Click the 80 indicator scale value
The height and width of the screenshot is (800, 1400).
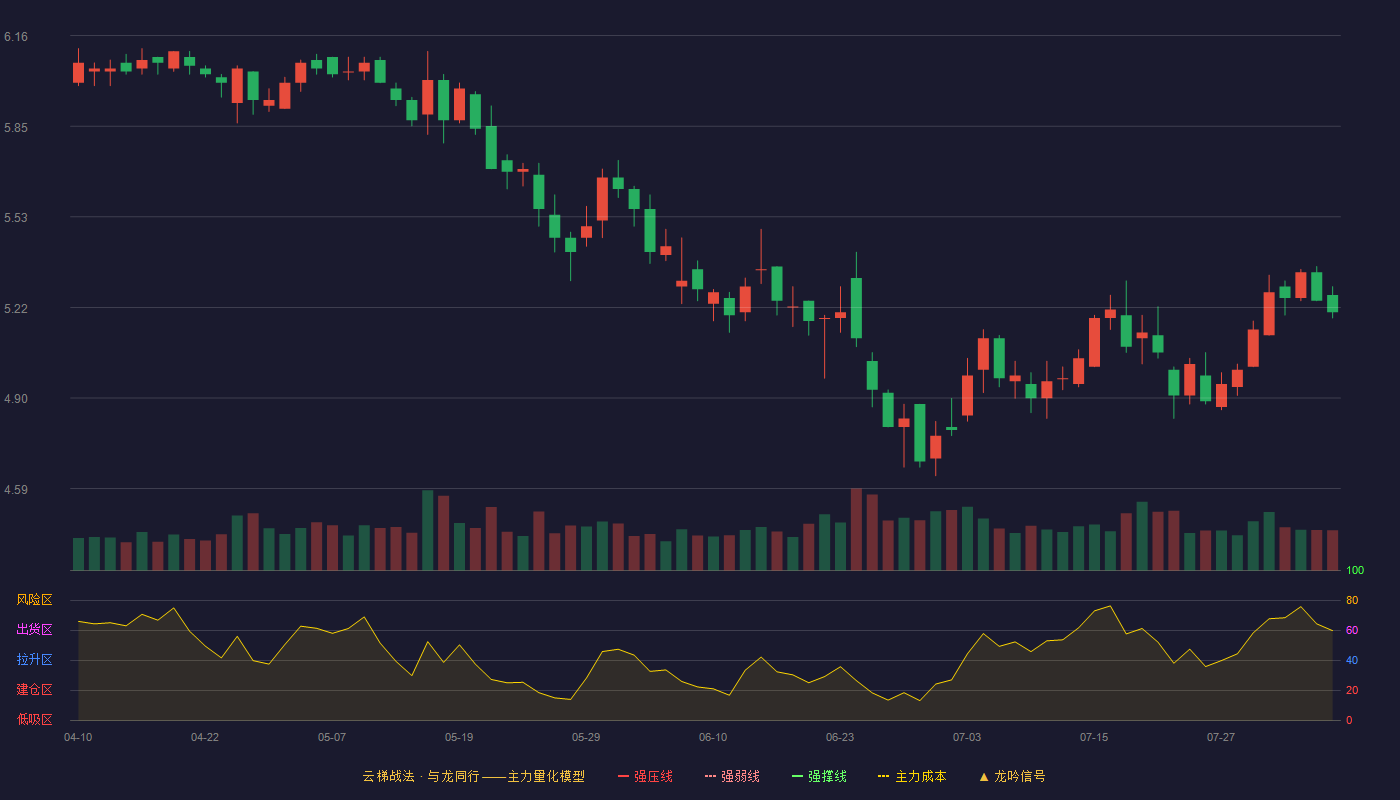[x=1352, y=600]
